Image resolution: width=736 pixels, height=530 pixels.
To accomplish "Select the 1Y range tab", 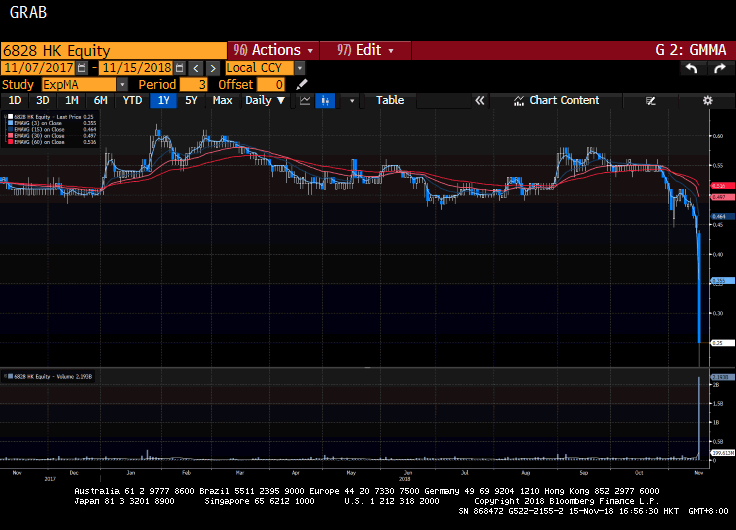I will pos(163,100).
